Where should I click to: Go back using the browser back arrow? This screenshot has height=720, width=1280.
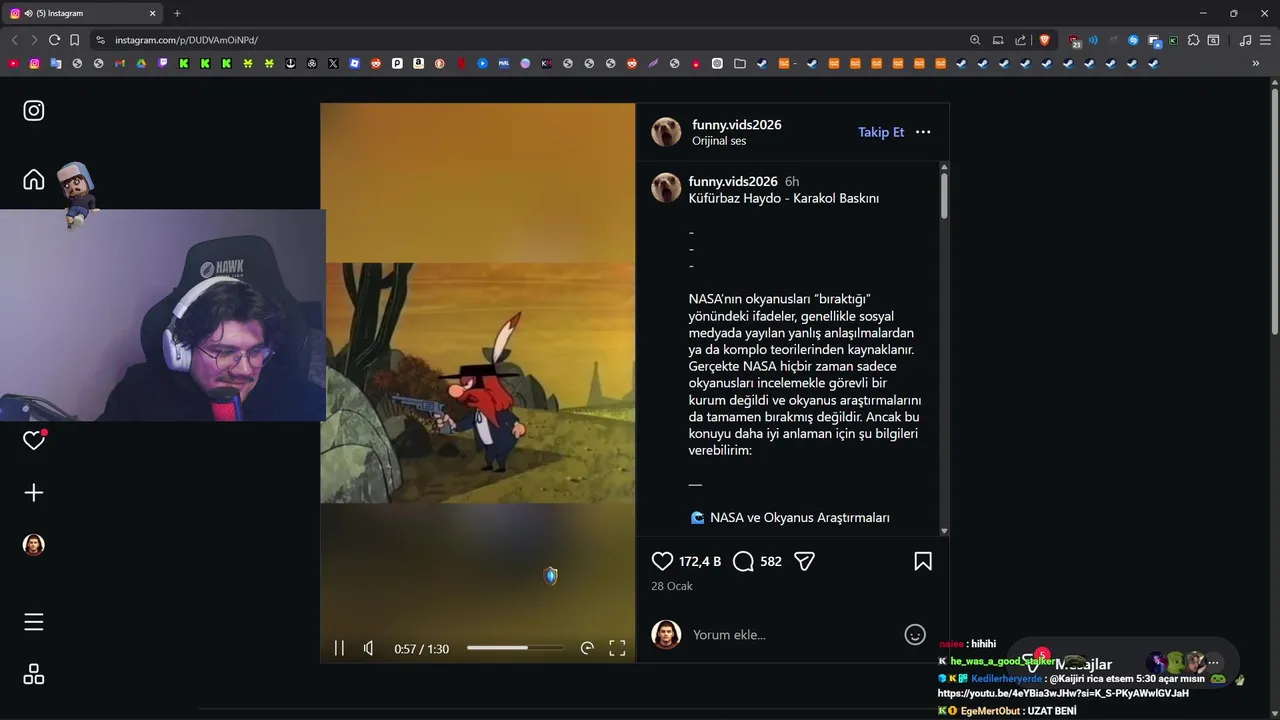14,40
